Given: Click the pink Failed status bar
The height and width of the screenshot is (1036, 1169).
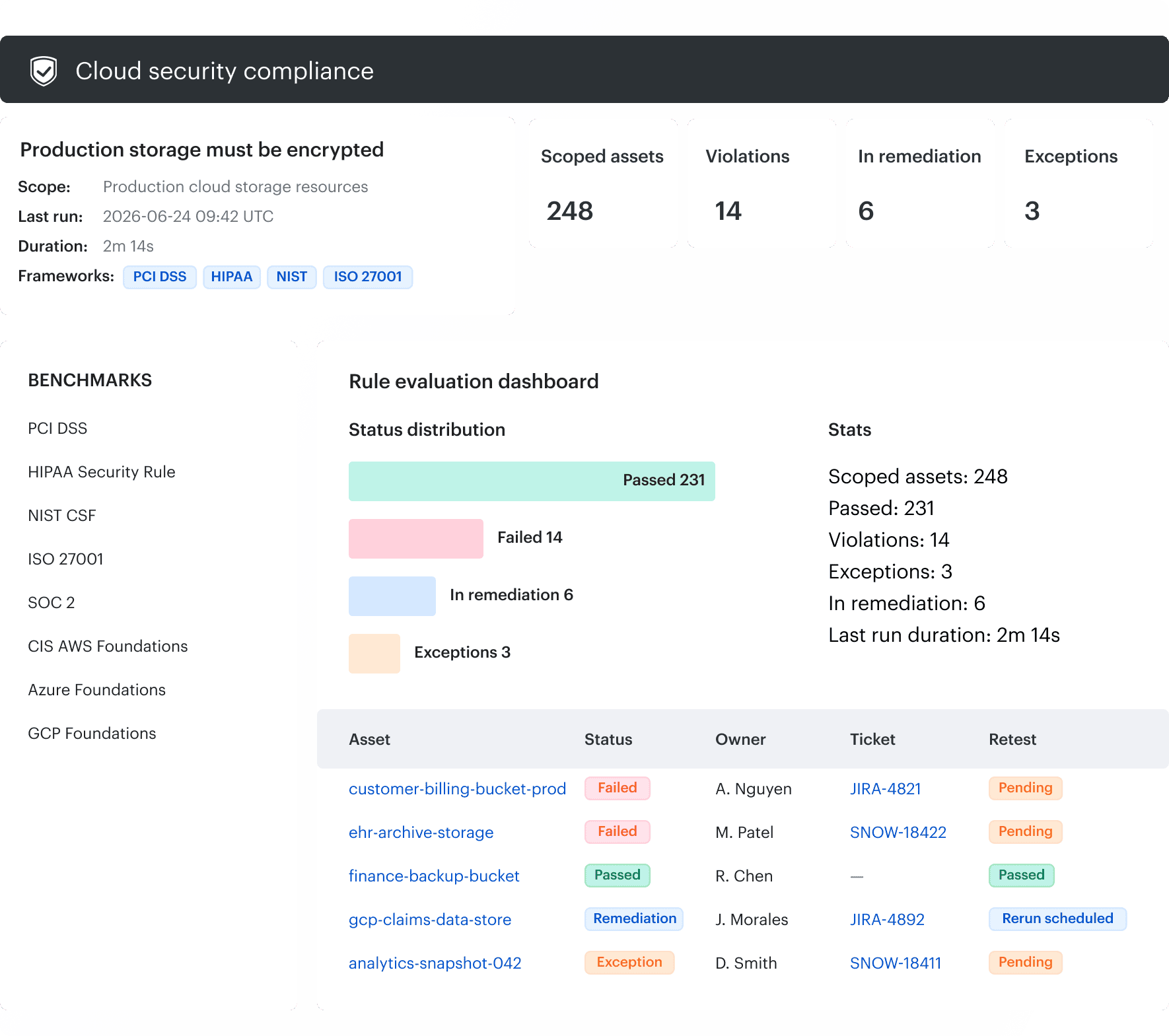Looking at the screenshot, I should point(416,538).
